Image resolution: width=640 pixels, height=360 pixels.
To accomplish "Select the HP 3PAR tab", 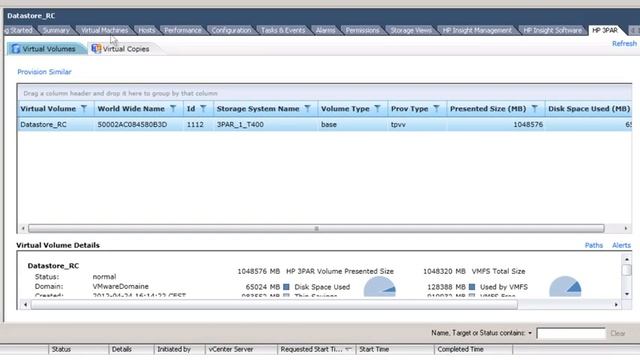I will (x=605, y=30).
